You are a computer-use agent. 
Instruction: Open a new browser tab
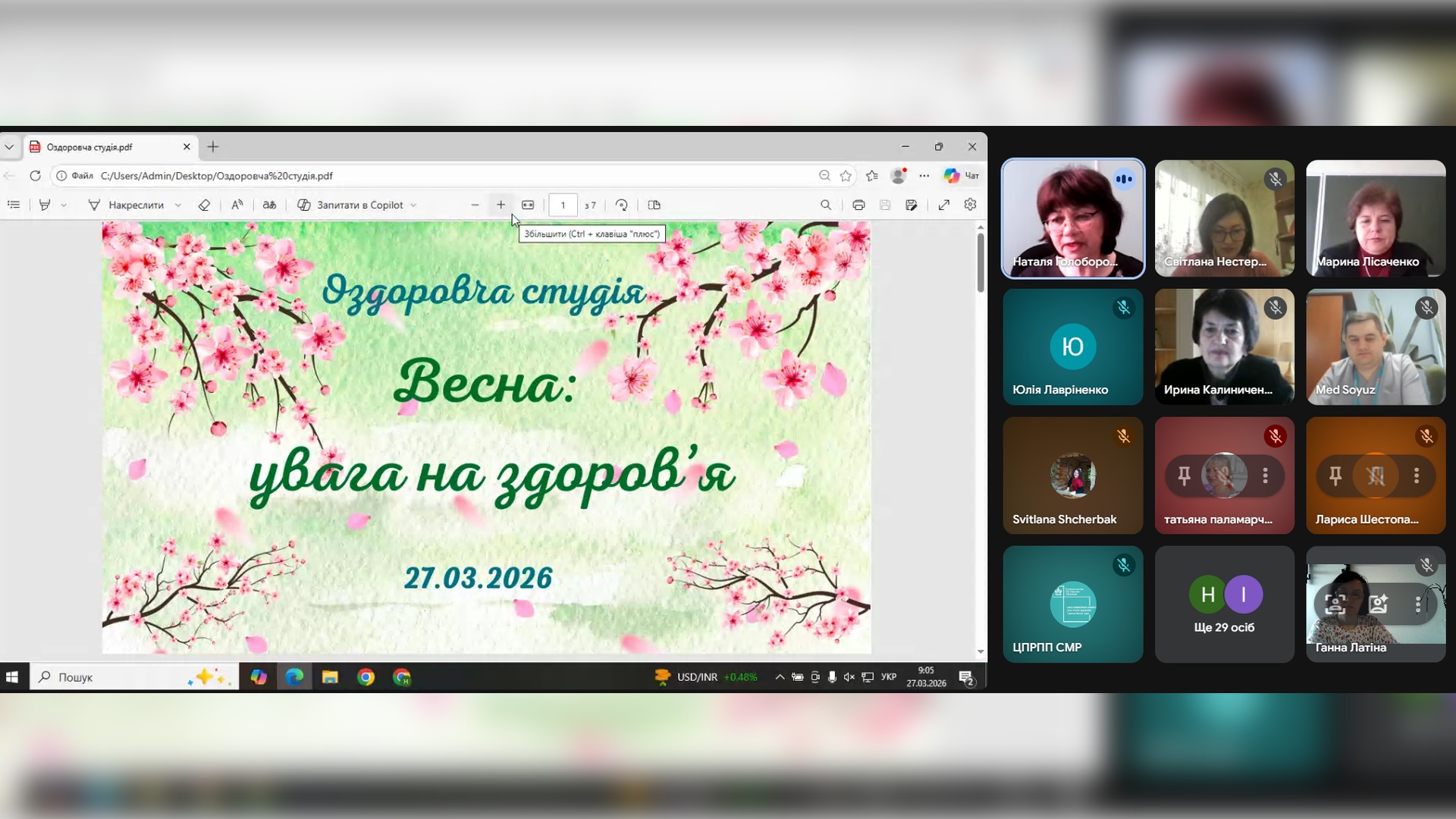point(213,147)
